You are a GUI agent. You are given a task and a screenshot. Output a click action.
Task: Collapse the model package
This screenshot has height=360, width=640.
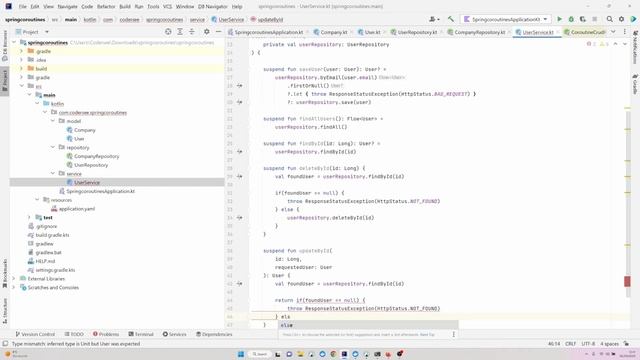53,121
